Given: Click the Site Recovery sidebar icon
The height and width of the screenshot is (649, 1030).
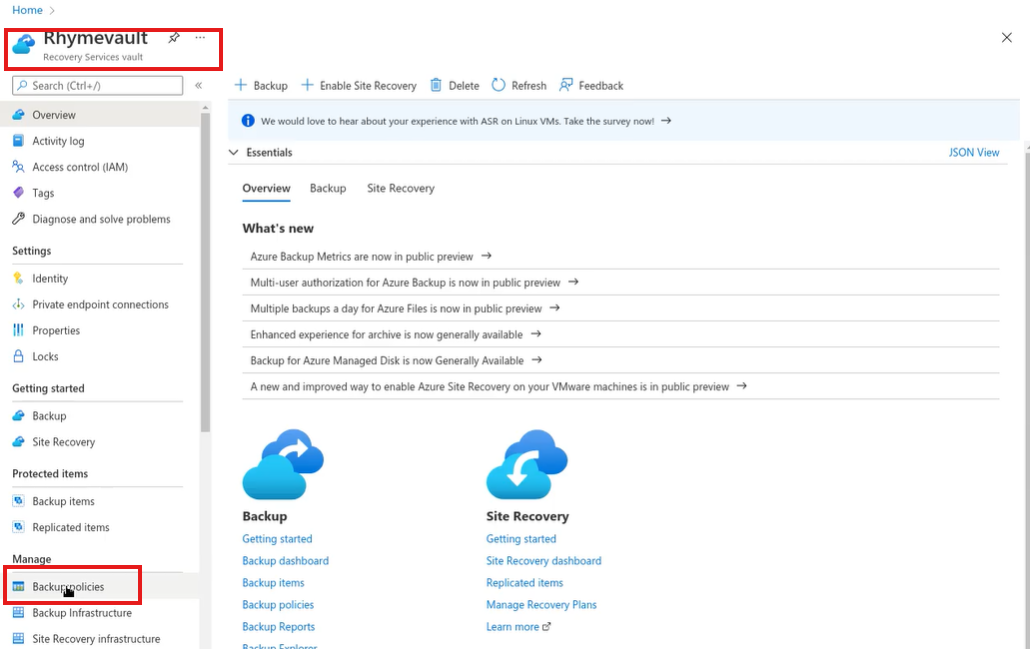Looking at the screenshot, I should pos(18,441).
